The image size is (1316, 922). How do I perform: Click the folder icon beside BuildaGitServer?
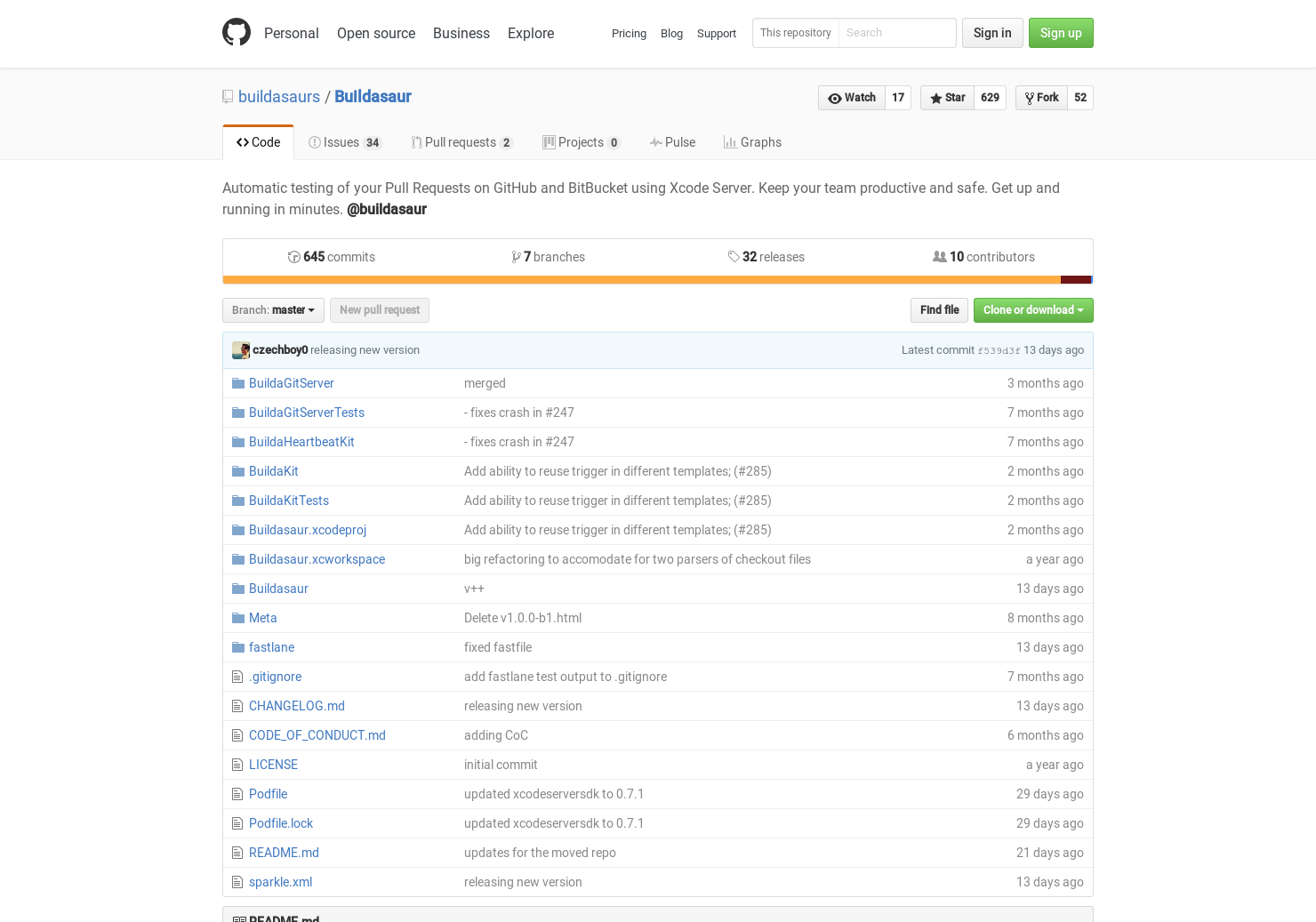[237, 382]
